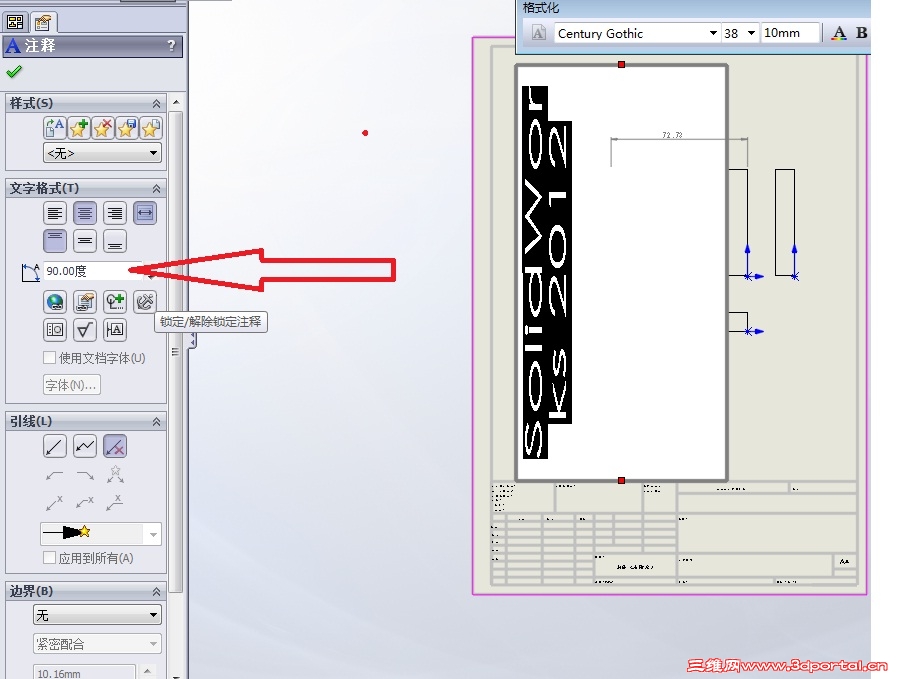
Task: Click the panel scrollbar up arrow
Action: [176, 102]
